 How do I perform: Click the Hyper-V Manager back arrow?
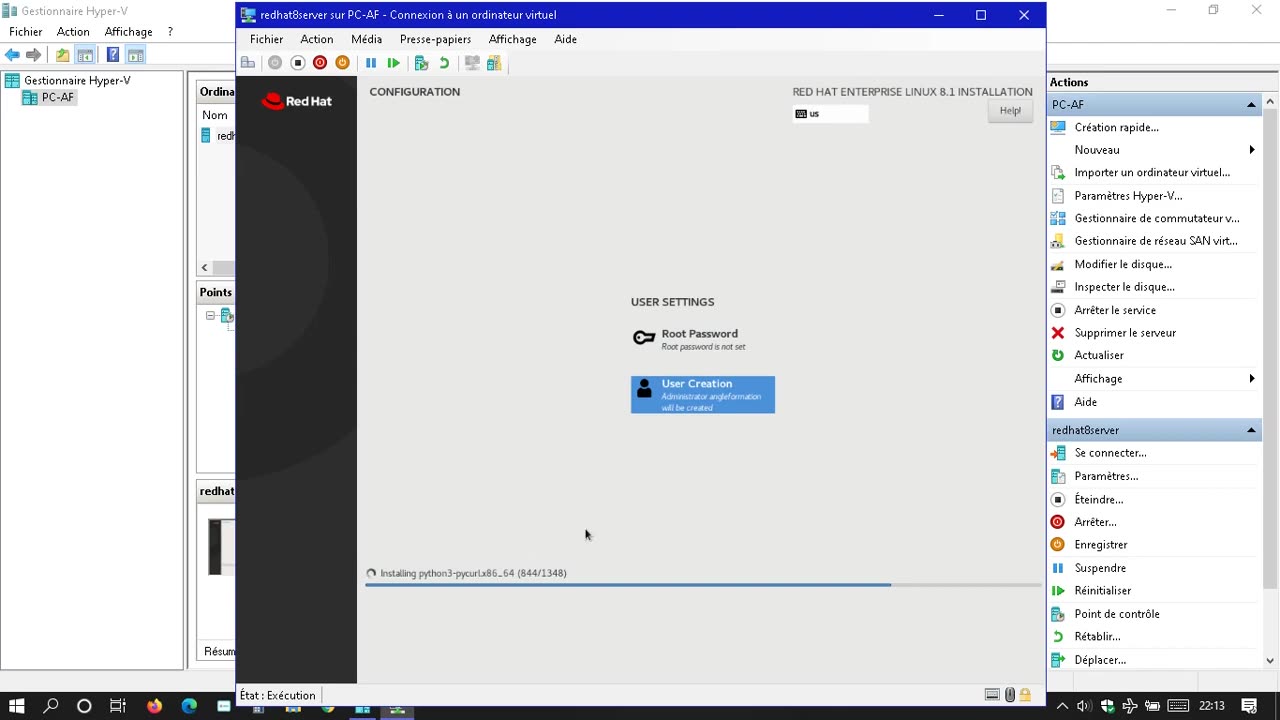click(x=12, y=55)
